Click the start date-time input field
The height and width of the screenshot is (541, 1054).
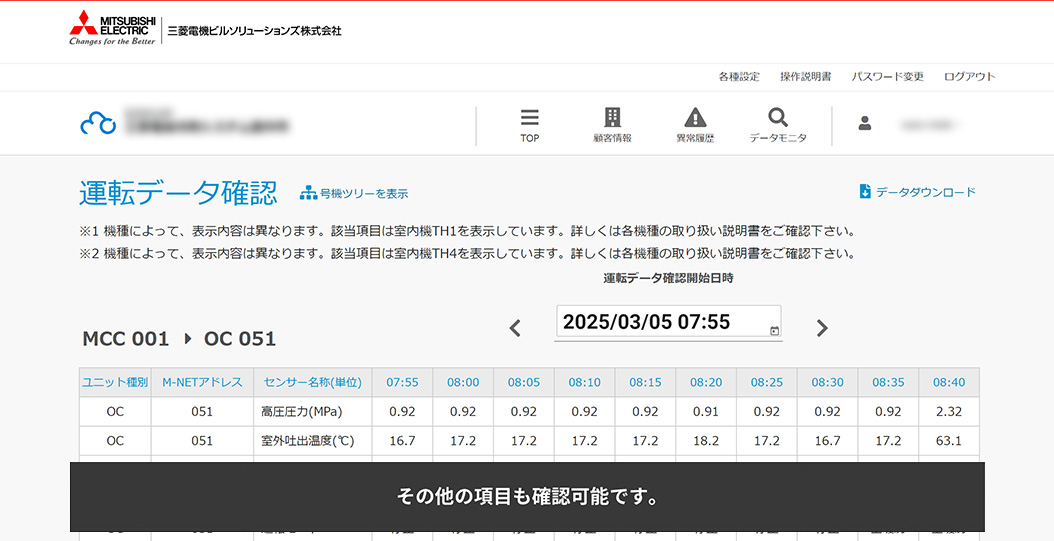pyautogui.click(x=660, y=323)
